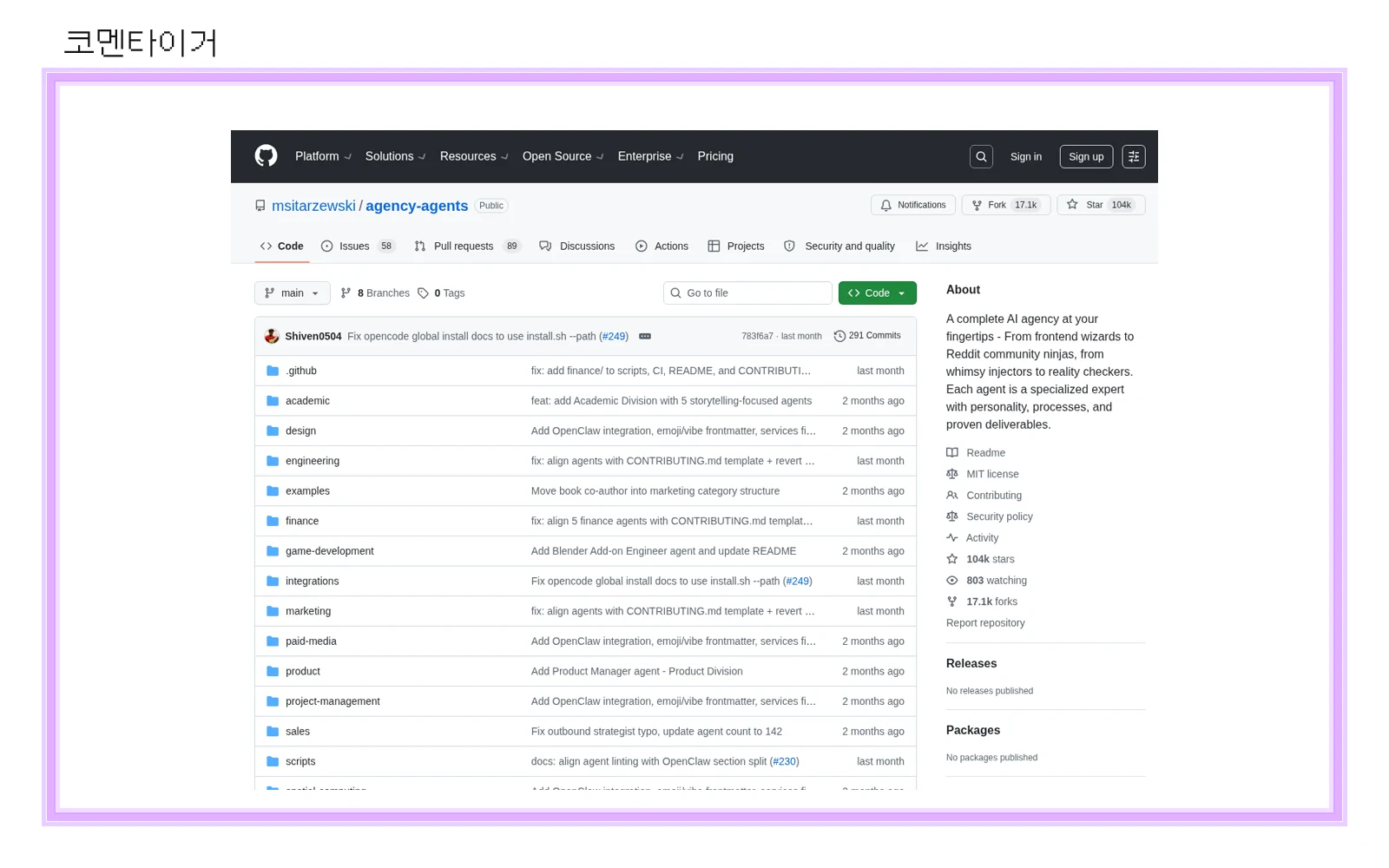
Task: Open the integrations folder
Action: (313, 582)
